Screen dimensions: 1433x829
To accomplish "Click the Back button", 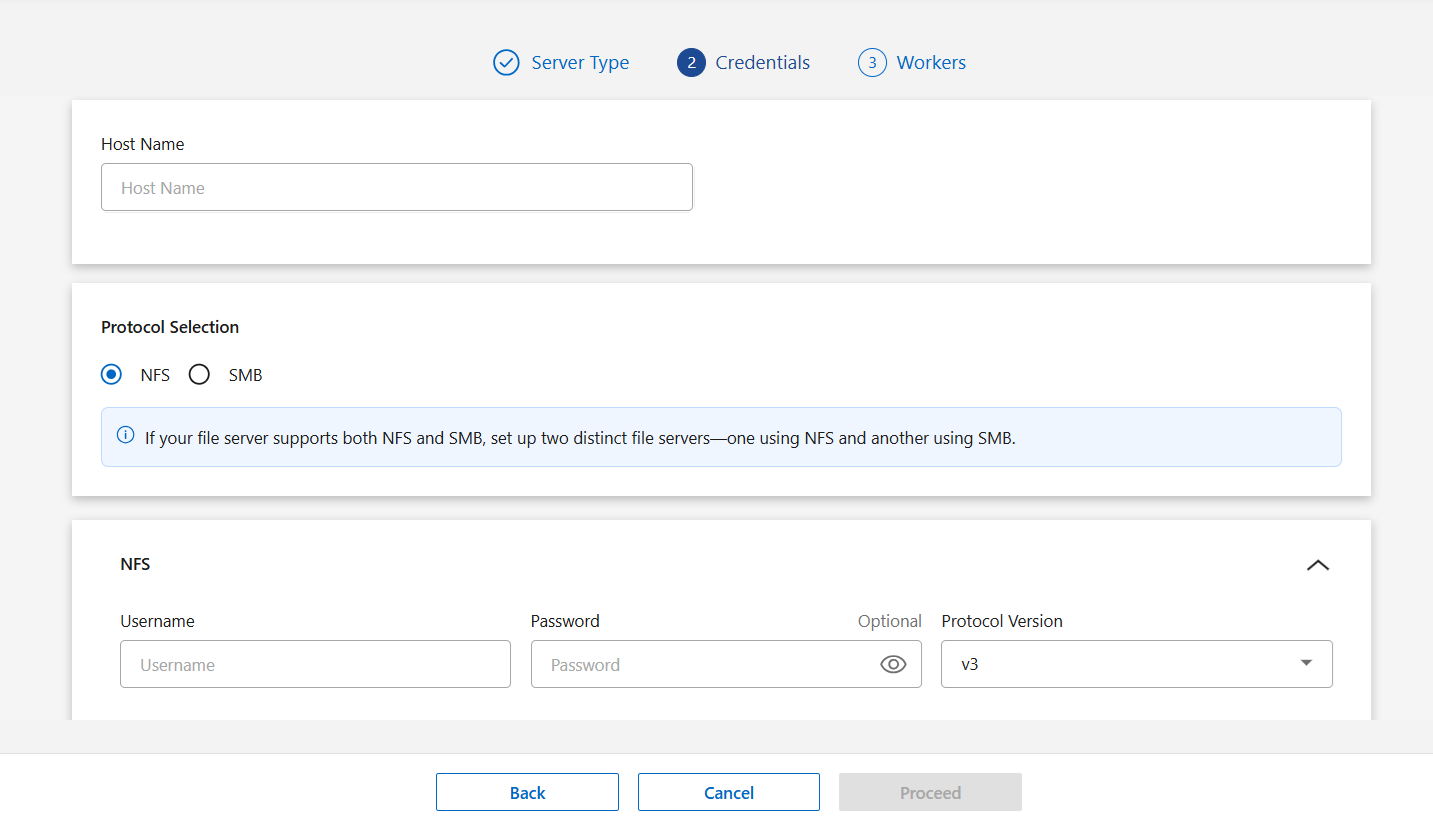I will pyautogui.click(x=527, y=791).
